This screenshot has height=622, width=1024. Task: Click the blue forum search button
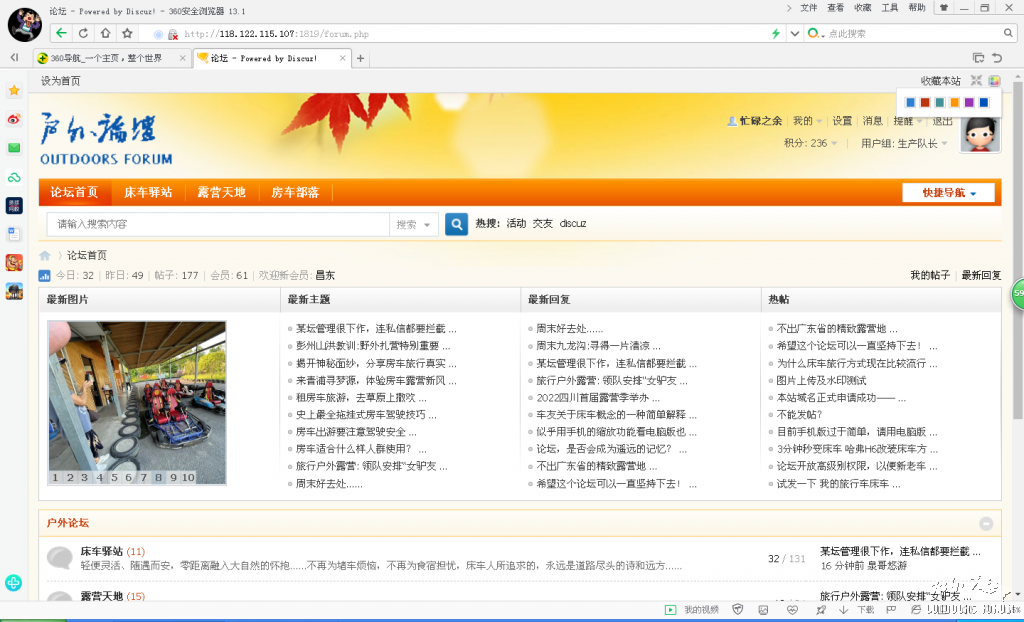click(x=456, y=224)
